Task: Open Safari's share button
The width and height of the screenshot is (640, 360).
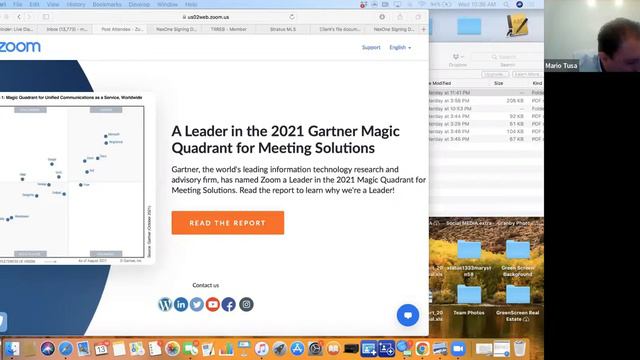Action: 400,17
